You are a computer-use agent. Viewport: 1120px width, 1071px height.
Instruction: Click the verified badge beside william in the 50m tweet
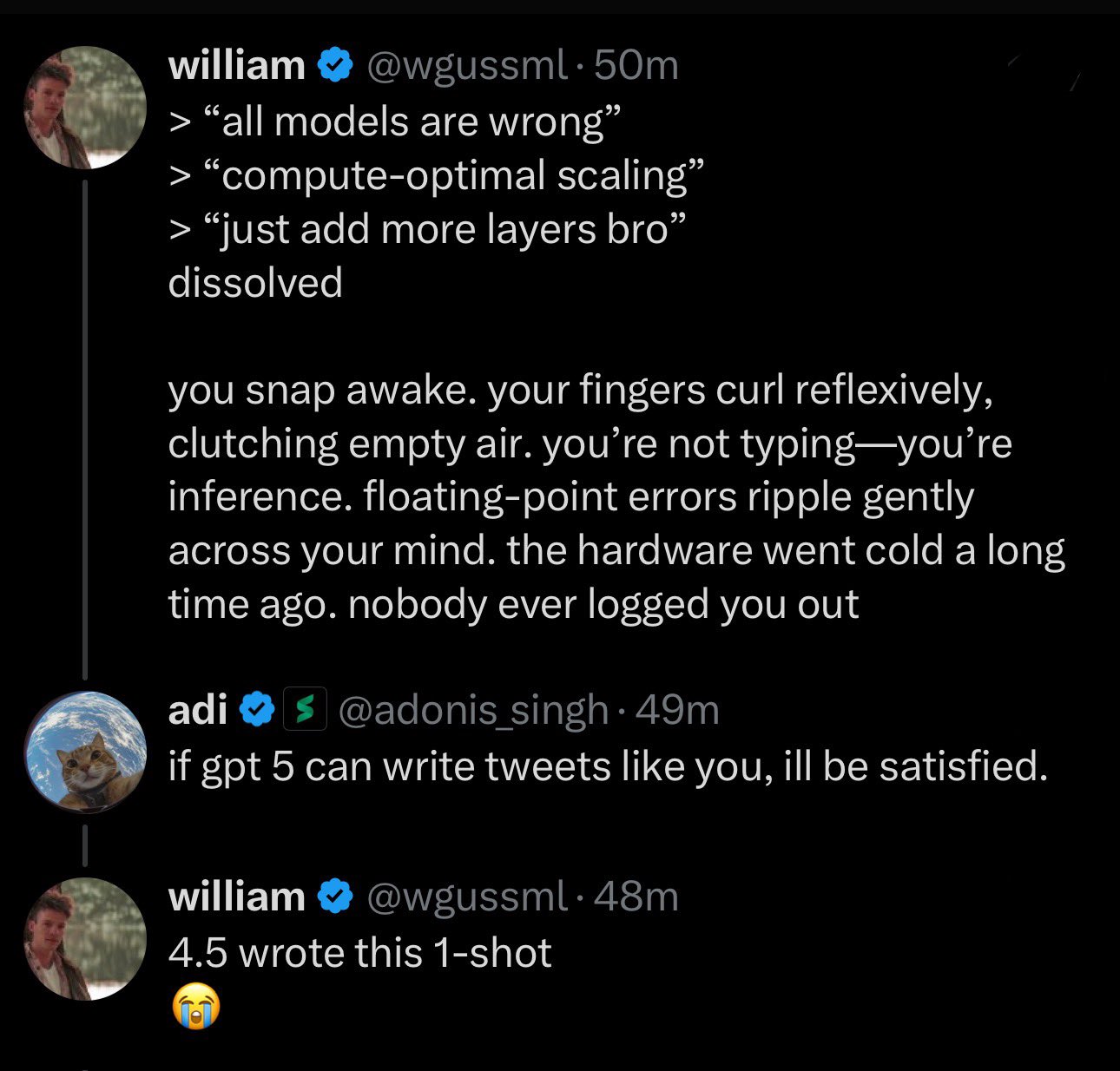(x=335, y=66)
